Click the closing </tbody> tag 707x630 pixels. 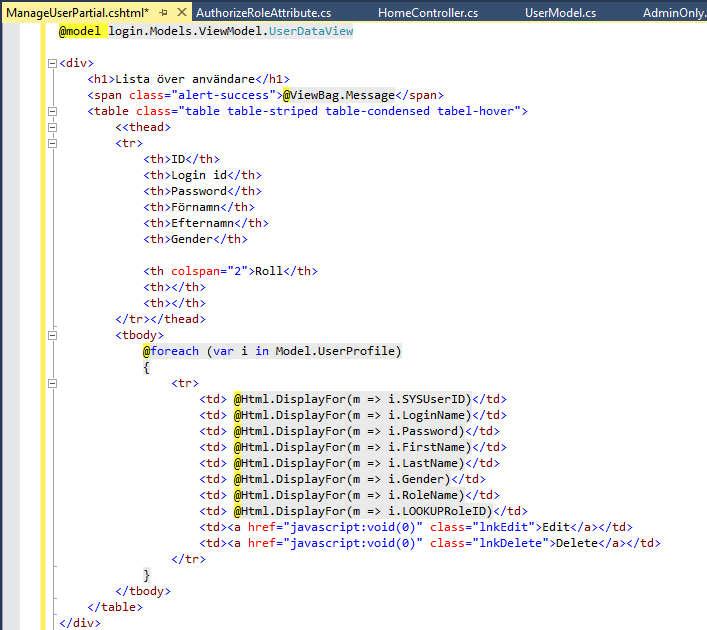click(143, 591)
